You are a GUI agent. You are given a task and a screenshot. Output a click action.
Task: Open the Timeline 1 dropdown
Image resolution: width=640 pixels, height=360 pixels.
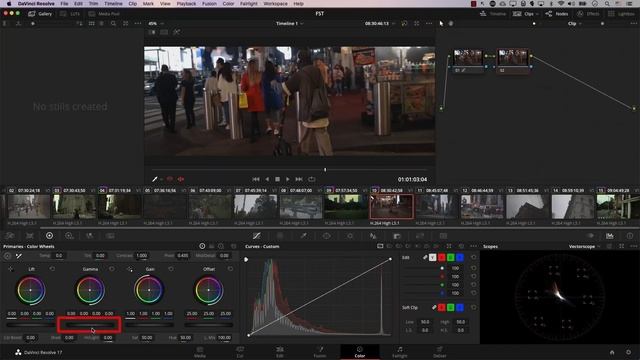click(289, 24)
